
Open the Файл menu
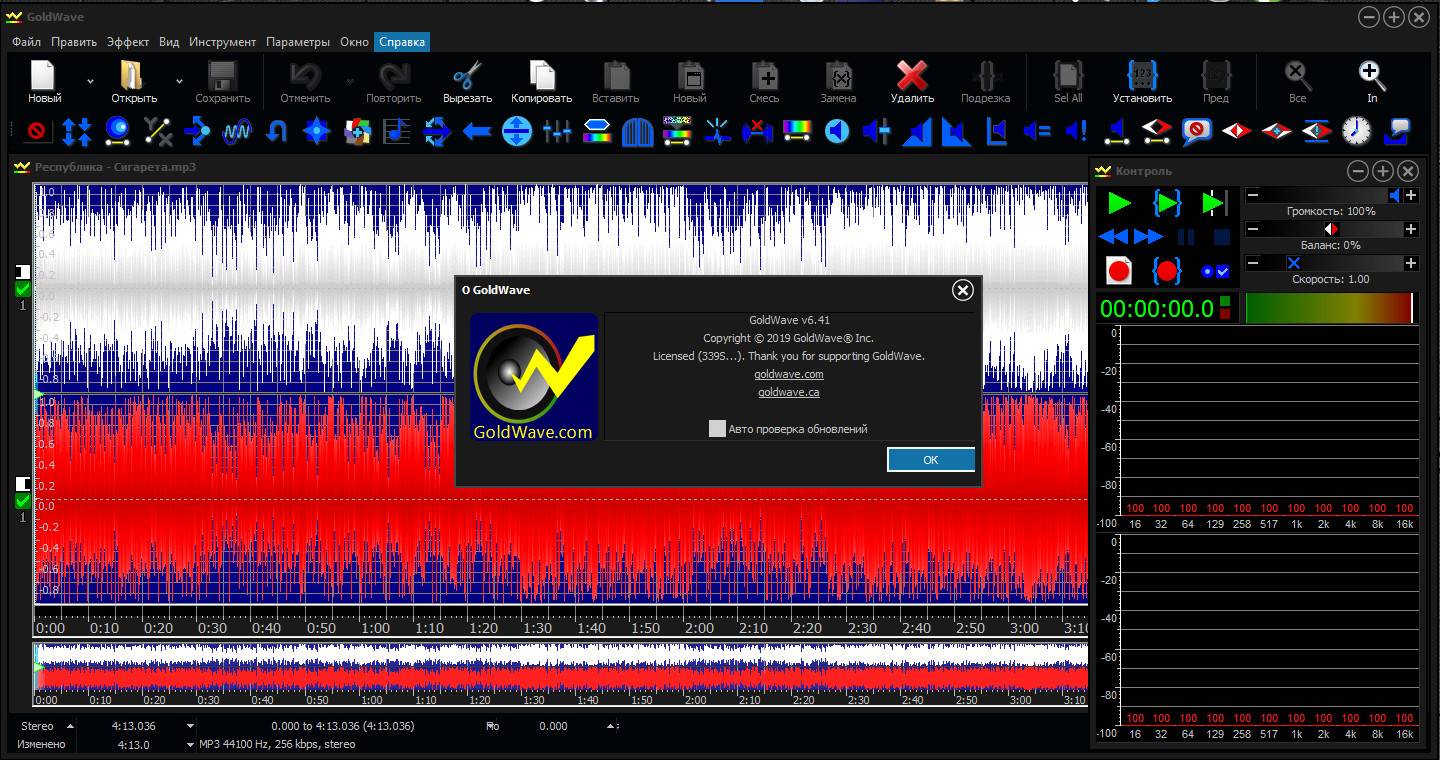(26, 42)
